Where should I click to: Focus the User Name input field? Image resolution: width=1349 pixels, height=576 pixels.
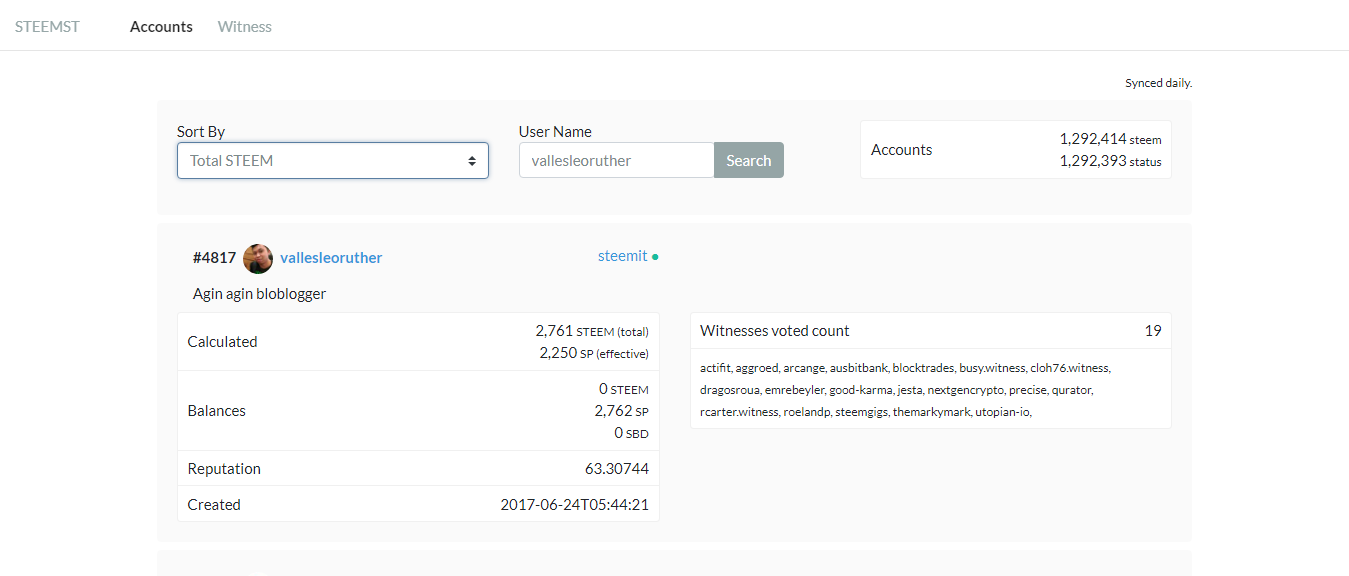click(616, 160)
